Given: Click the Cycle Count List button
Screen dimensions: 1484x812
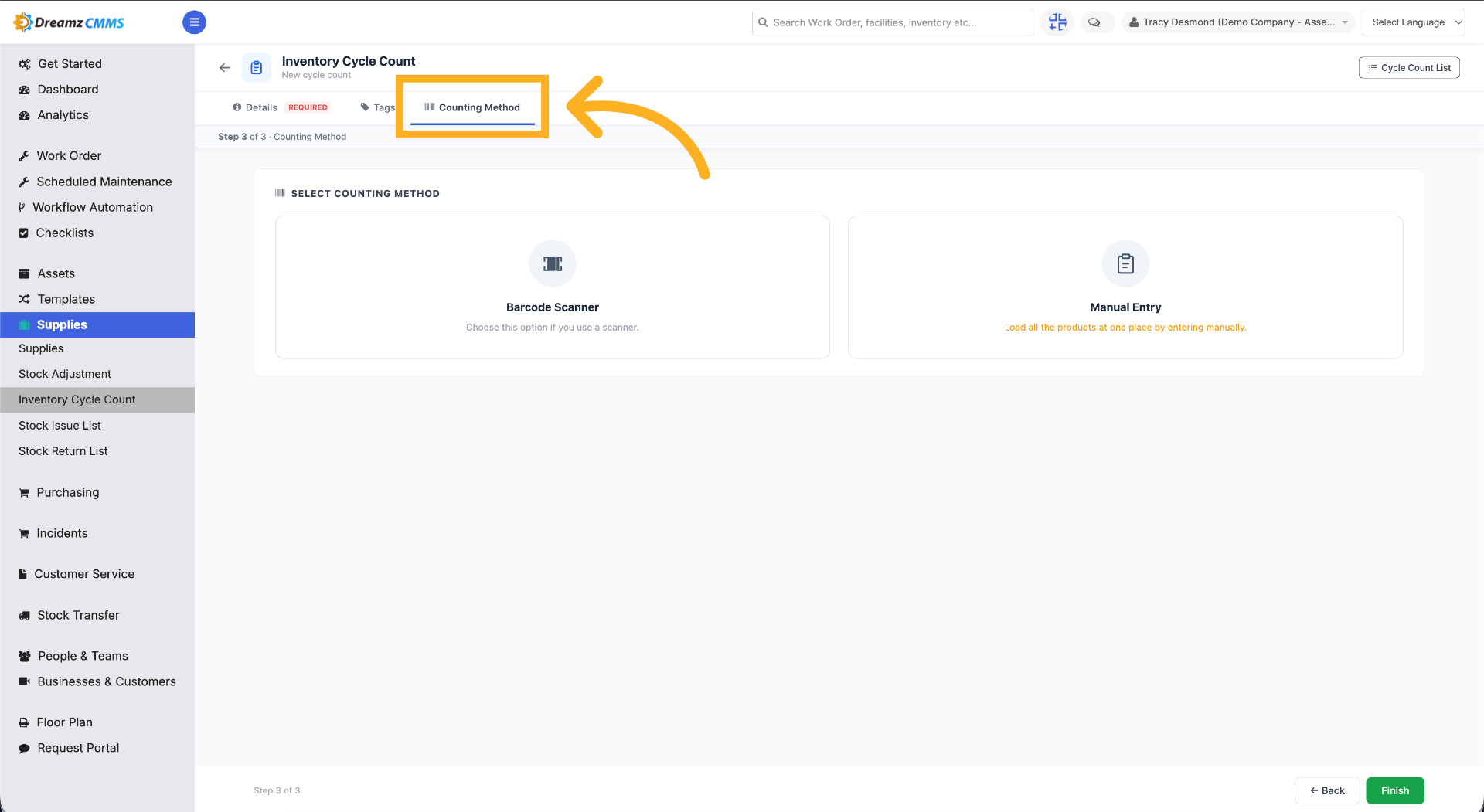Looking at the screenshot, I should coord(1409,68).
